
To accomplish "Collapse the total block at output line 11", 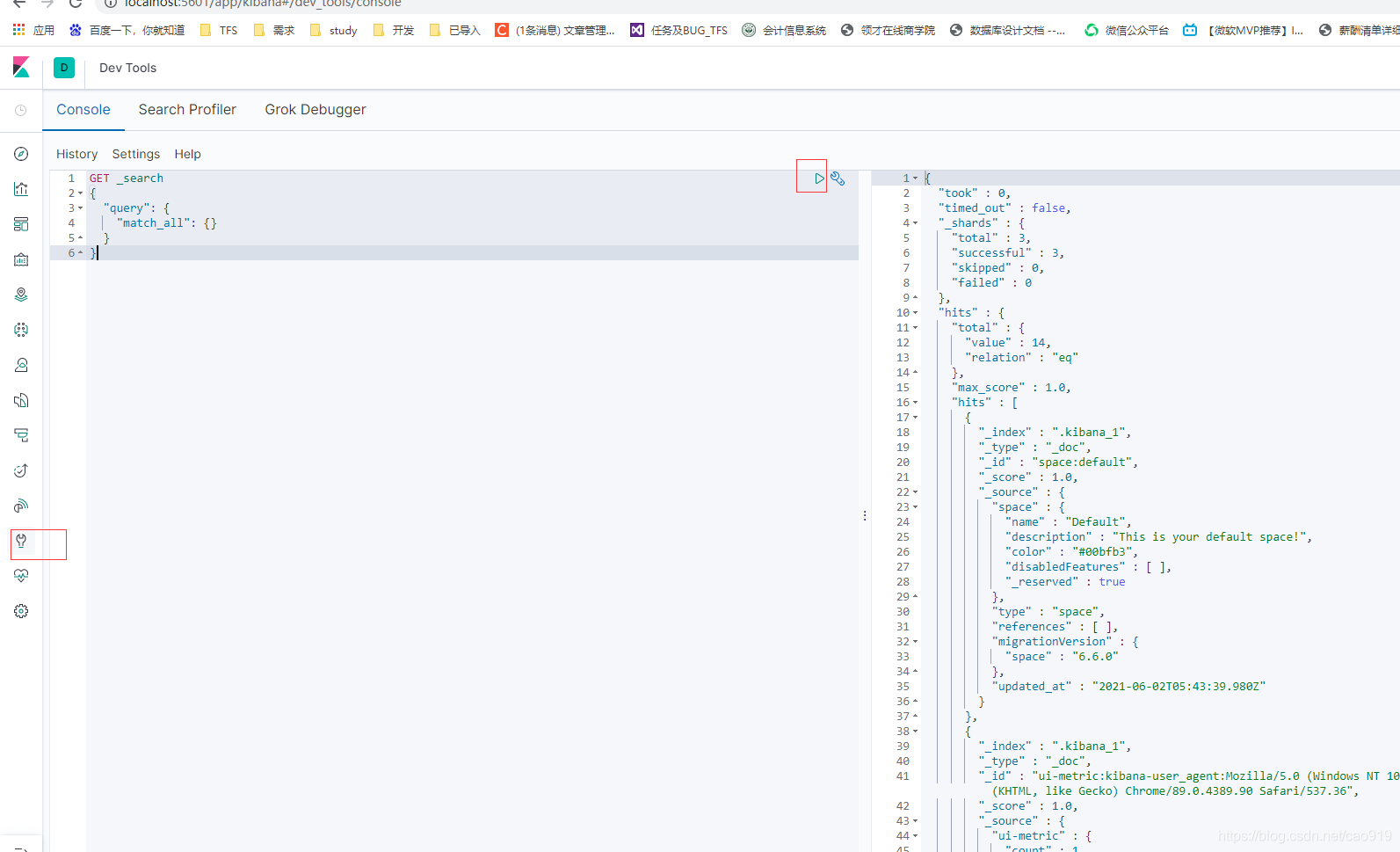I will pyautogui.click(x=916, y=328).
